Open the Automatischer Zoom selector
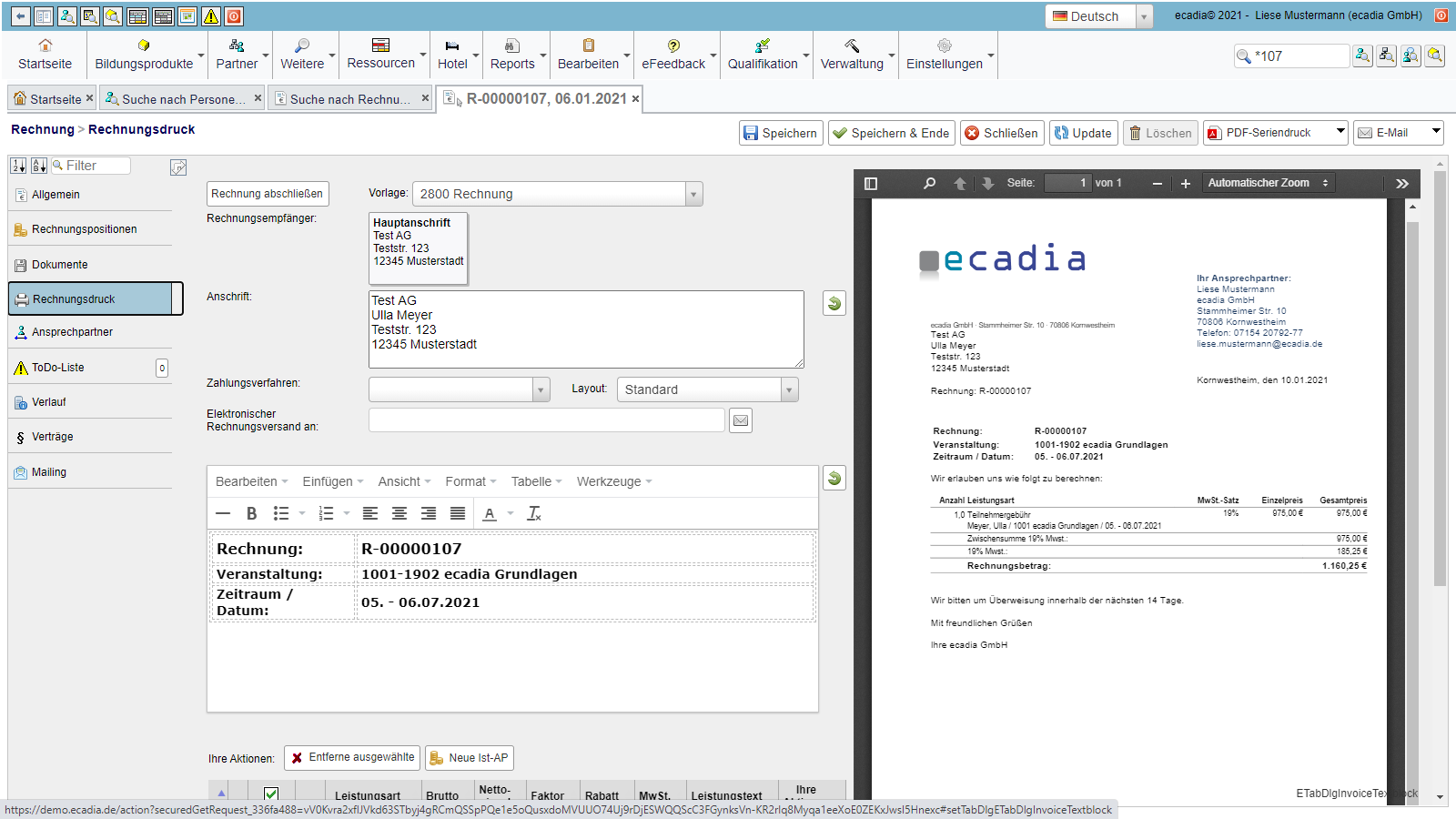Image resolution: width=1456 pixels, height=819 pixels. click(1268, 183)
